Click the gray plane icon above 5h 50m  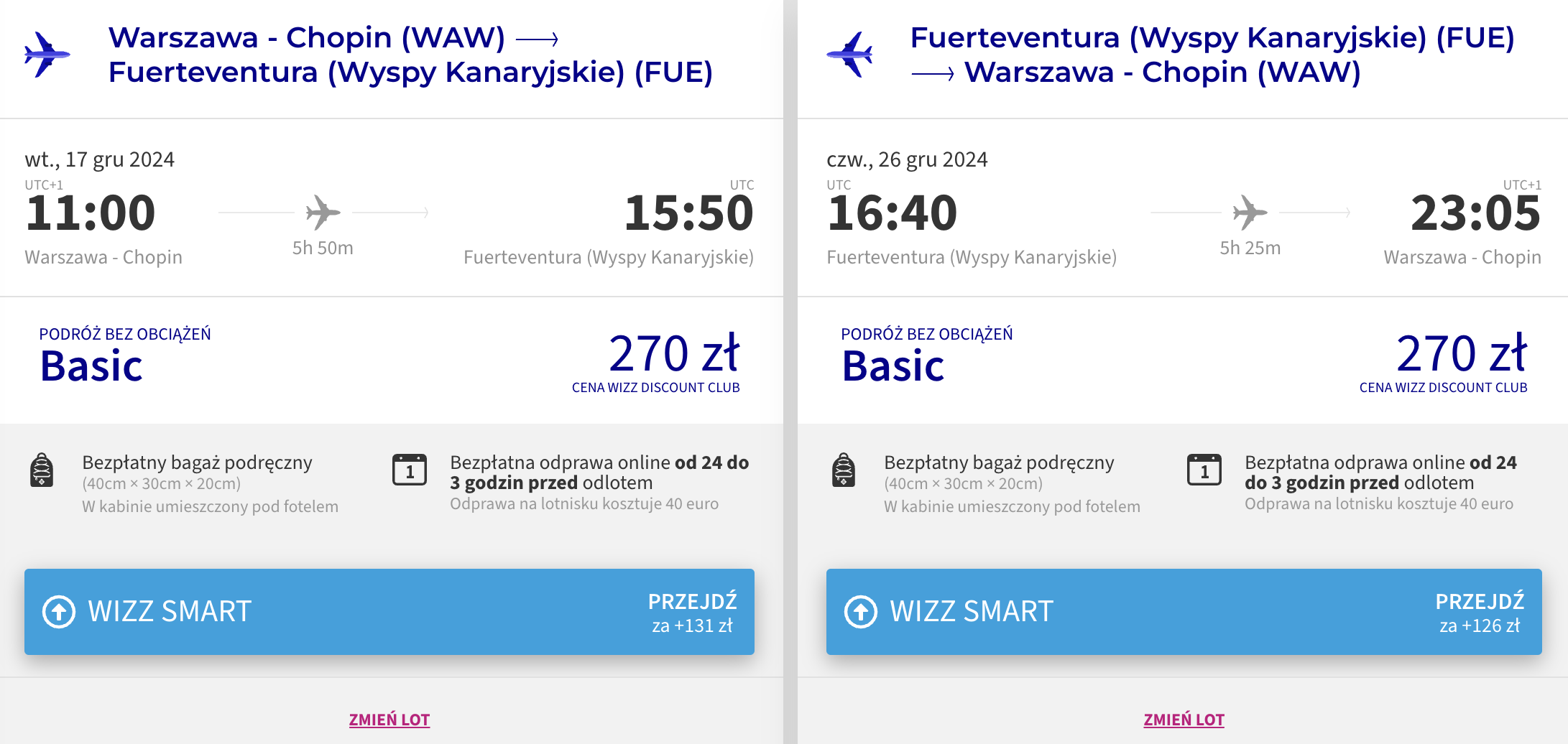point(323,213)
